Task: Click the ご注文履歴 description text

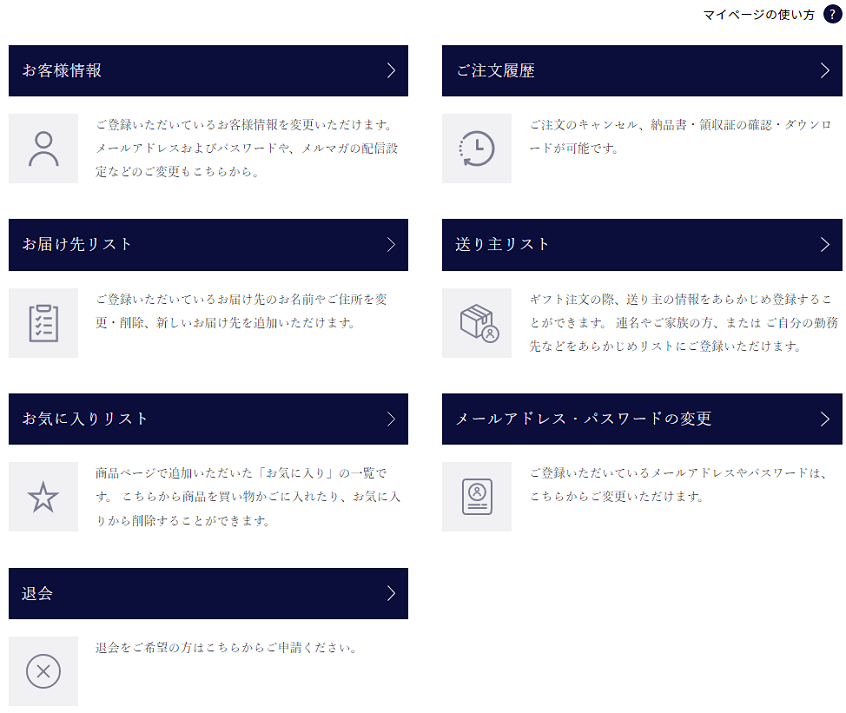Action: [680, 136]
